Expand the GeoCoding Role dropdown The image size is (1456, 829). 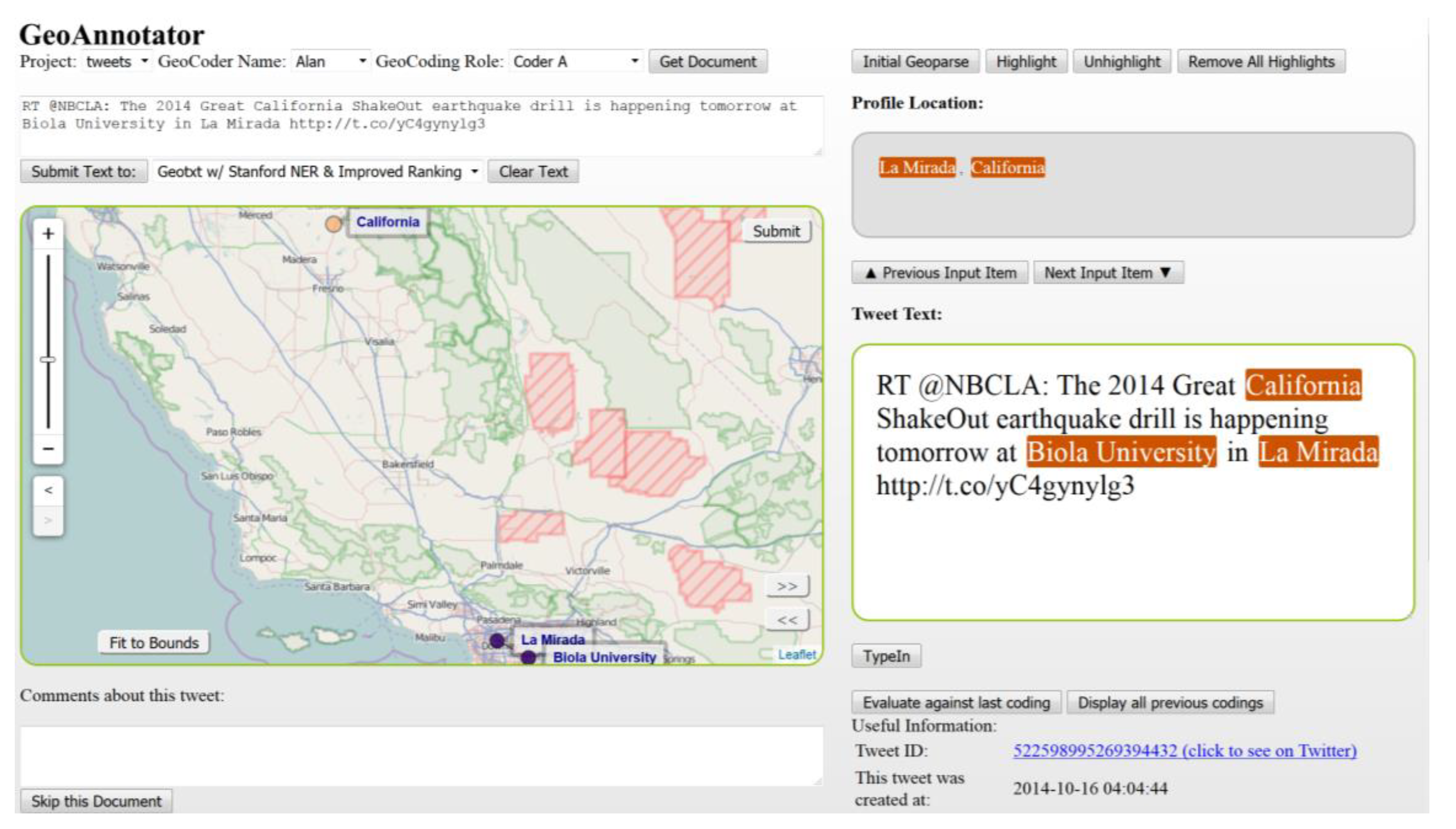click(x=575, y=61)
